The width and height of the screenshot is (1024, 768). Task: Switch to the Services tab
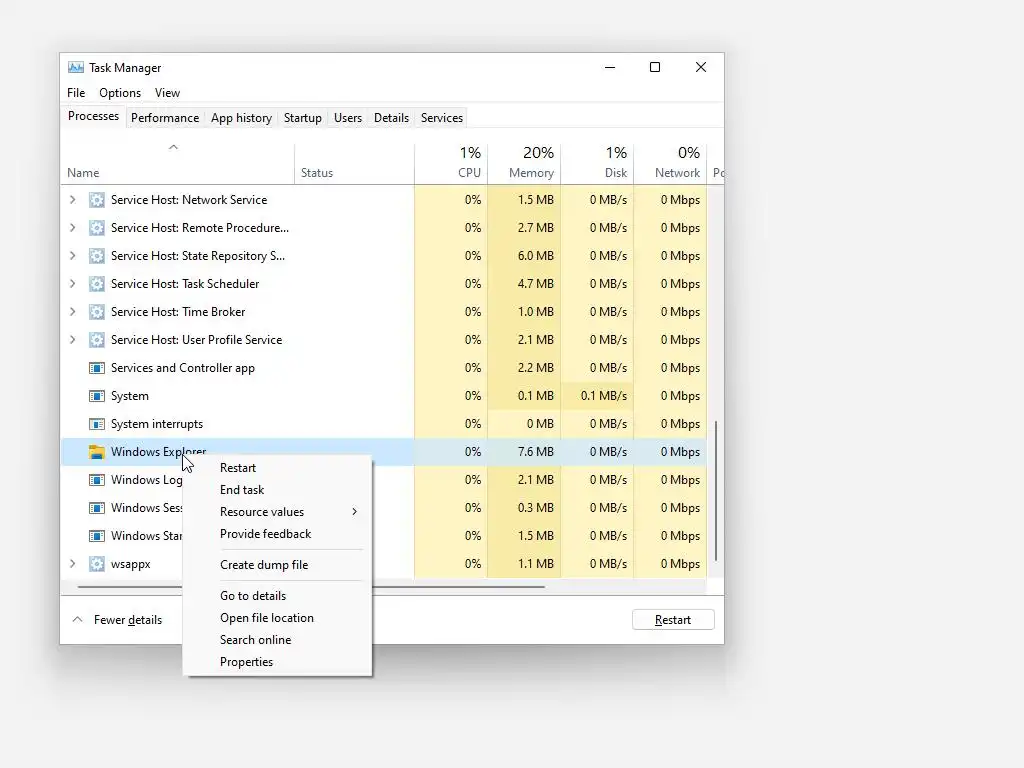click(441, 118)
